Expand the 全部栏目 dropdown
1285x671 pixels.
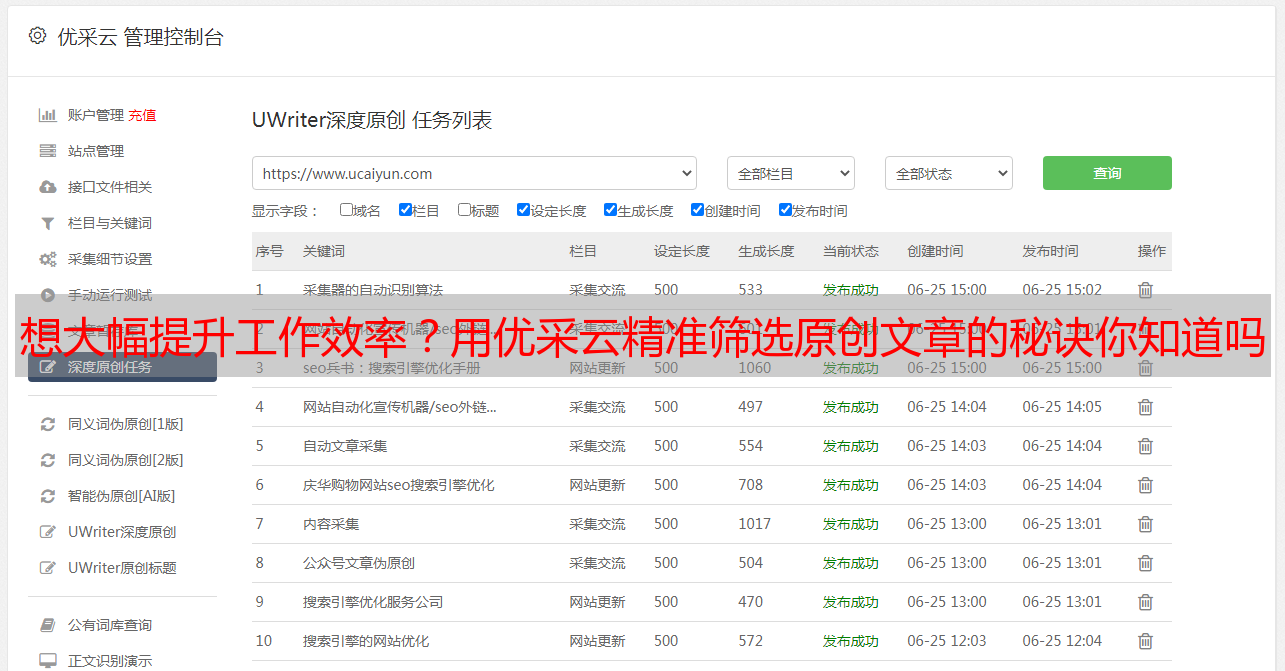tap(790, 173)
